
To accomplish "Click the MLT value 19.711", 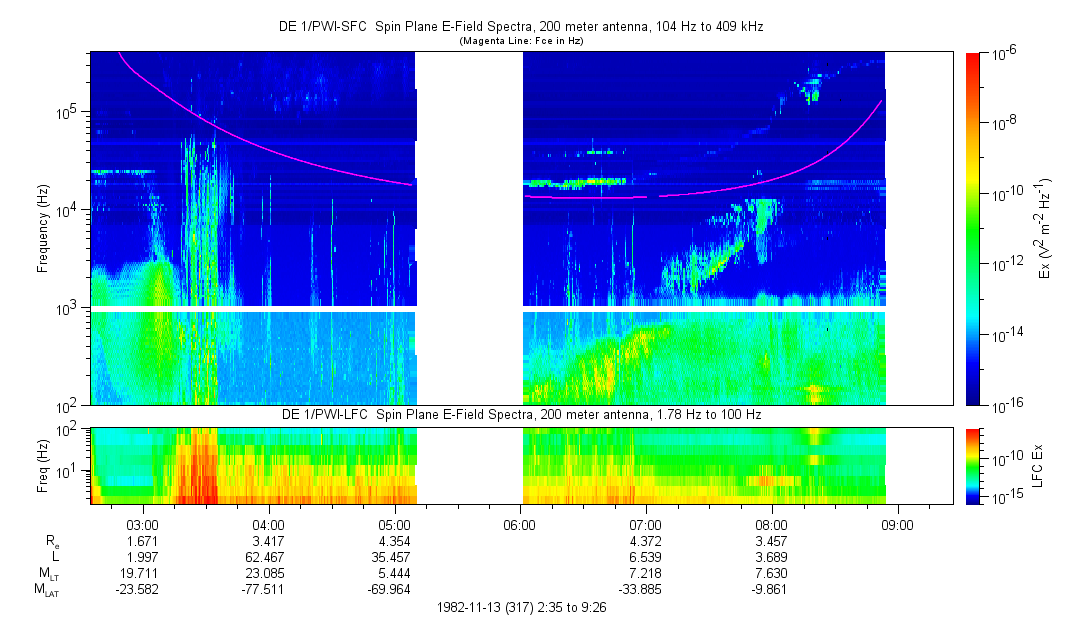I will pyautogui.click(x=139, y=573).
